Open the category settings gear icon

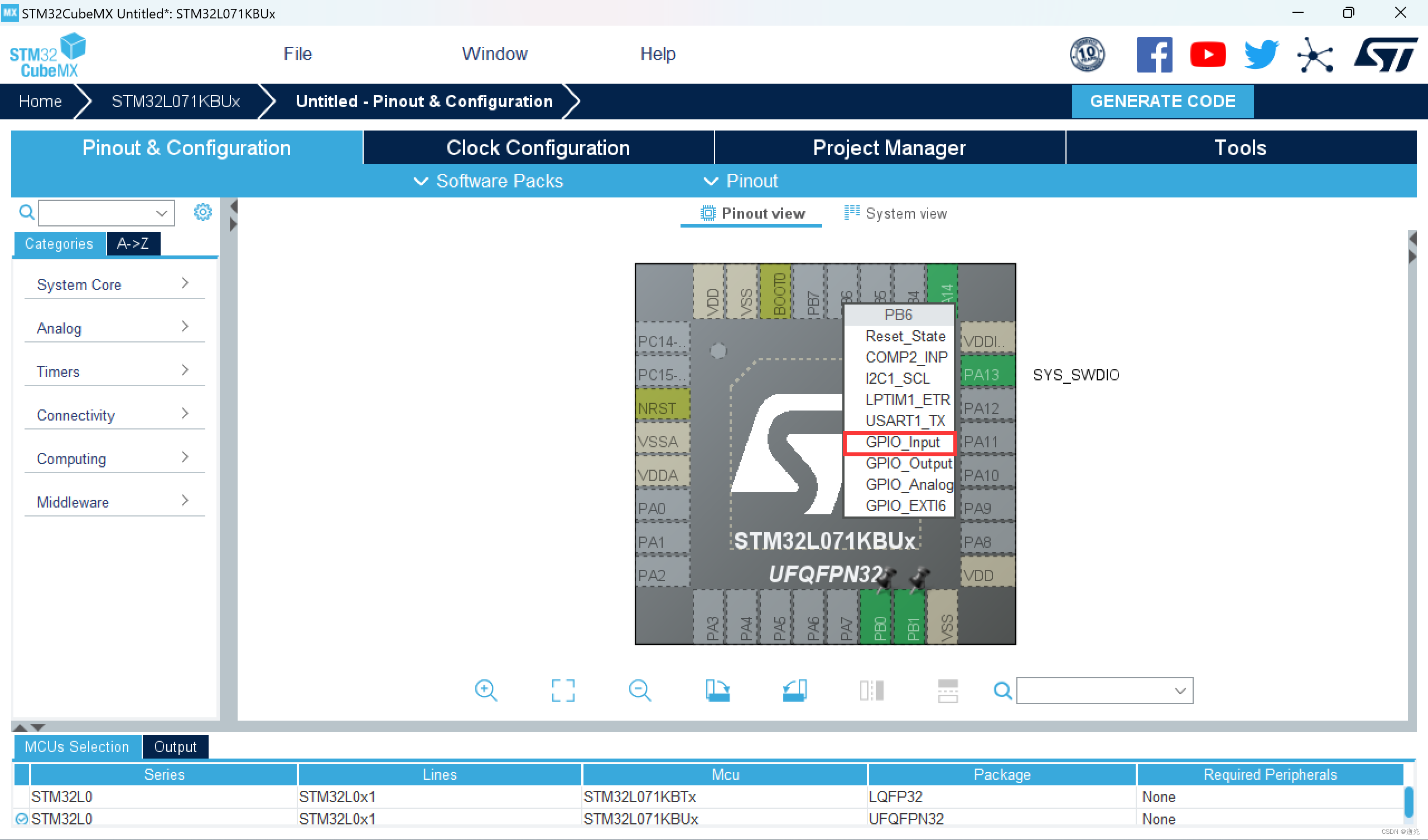(202, 213)
